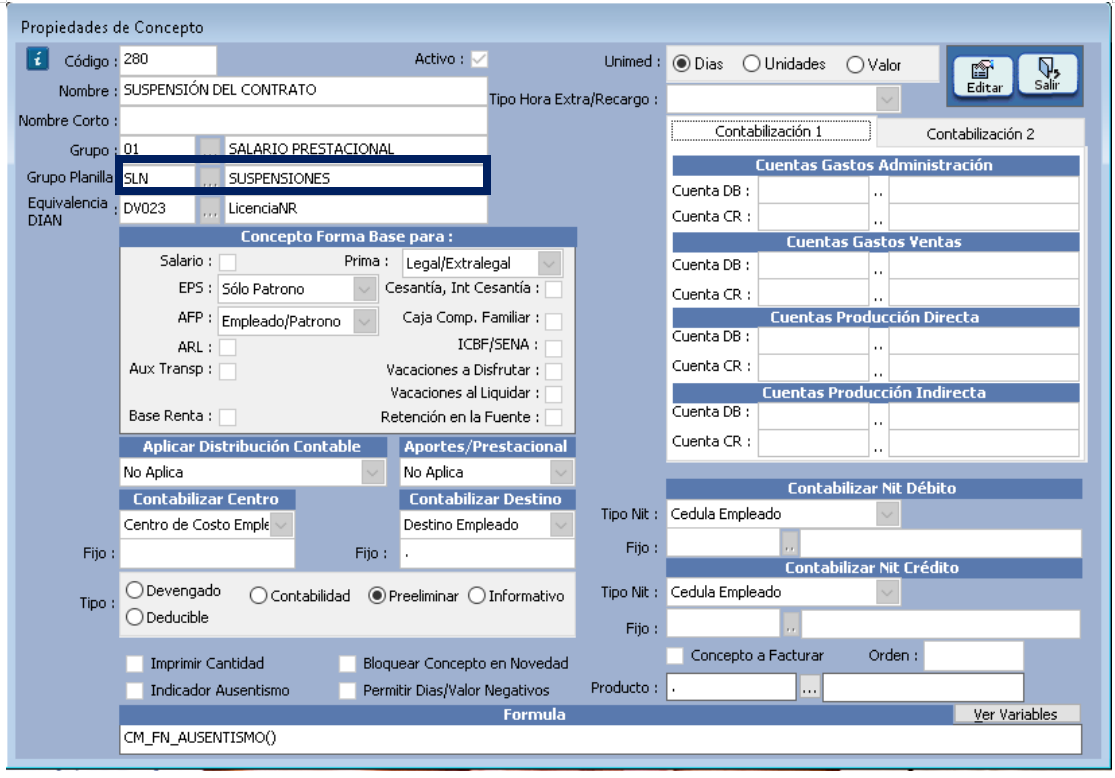Viewport: 1115px width, 778px height.
Task: Click the Formula text field
Action: [x=601, y=738]
